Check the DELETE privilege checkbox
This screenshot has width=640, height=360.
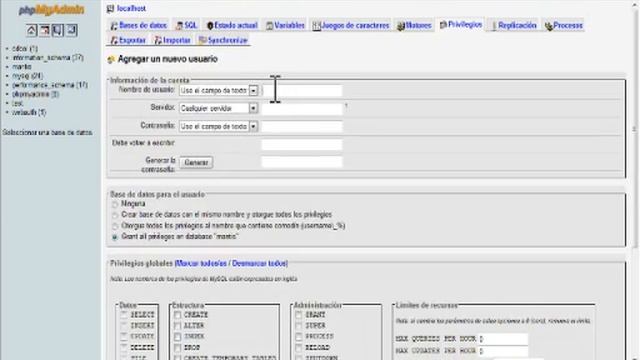pyautogui.click(x=124, y=348)
